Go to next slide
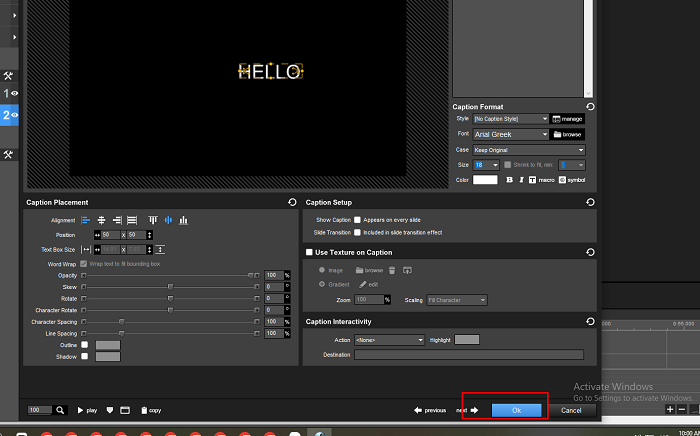 (x=467, y=410)
